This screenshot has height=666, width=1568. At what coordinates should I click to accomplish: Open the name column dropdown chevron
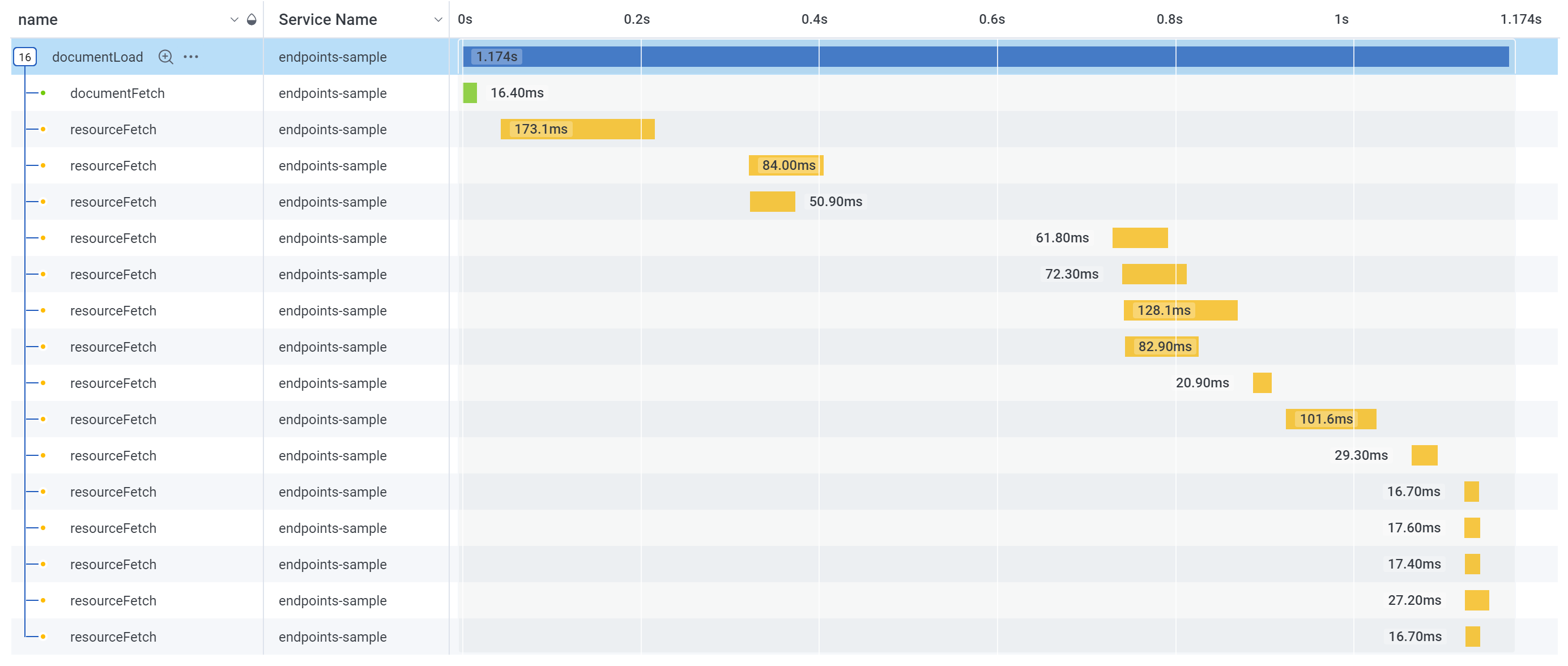(235, 19)
